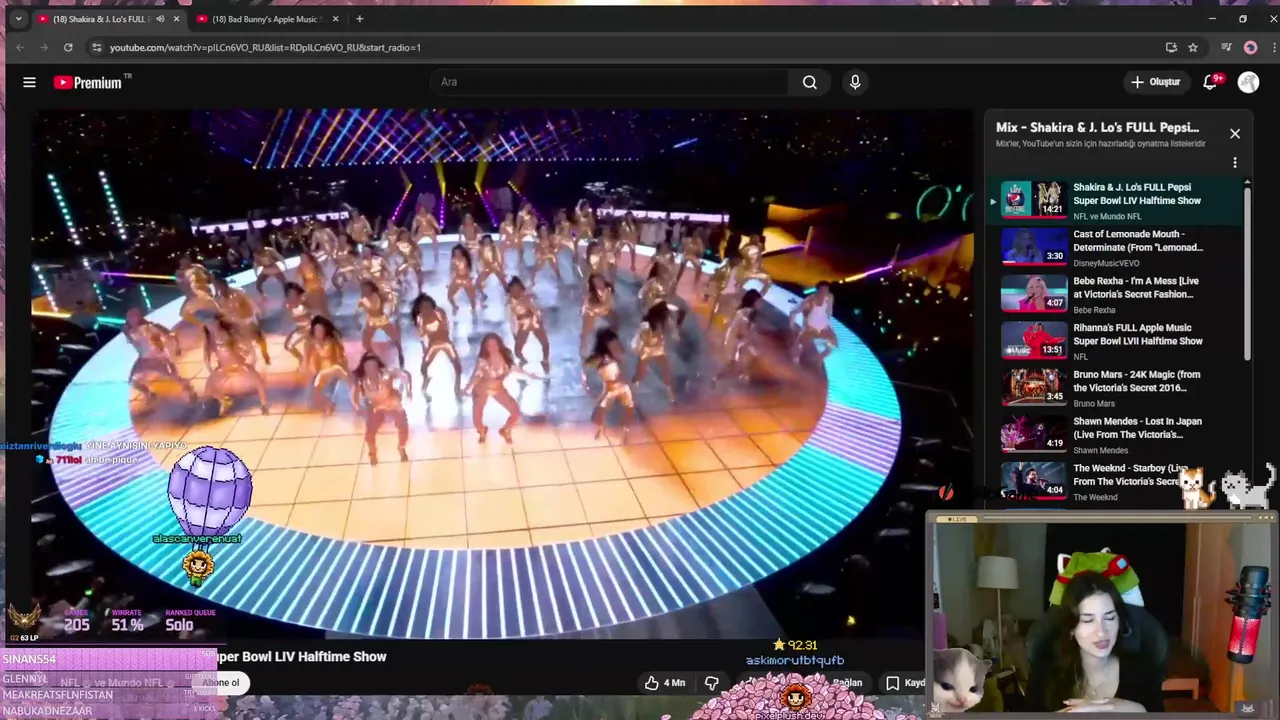
Task: Close the Shakira & J. Lo tab
Action: [177, 19]
